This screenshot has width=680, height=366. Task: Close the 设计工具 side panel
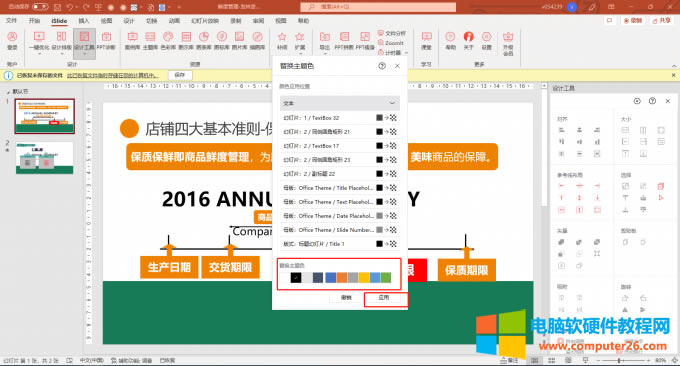tap(668, 101)
